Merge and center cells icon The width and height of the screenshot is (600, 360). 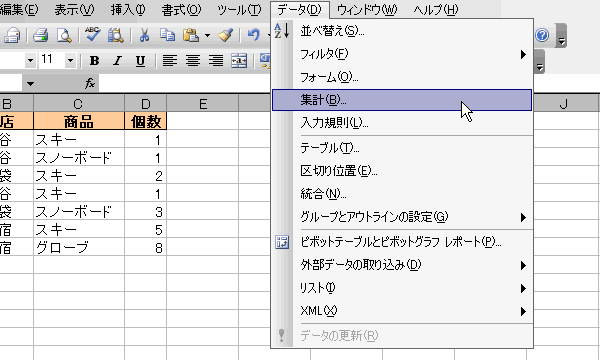point(239,60)
